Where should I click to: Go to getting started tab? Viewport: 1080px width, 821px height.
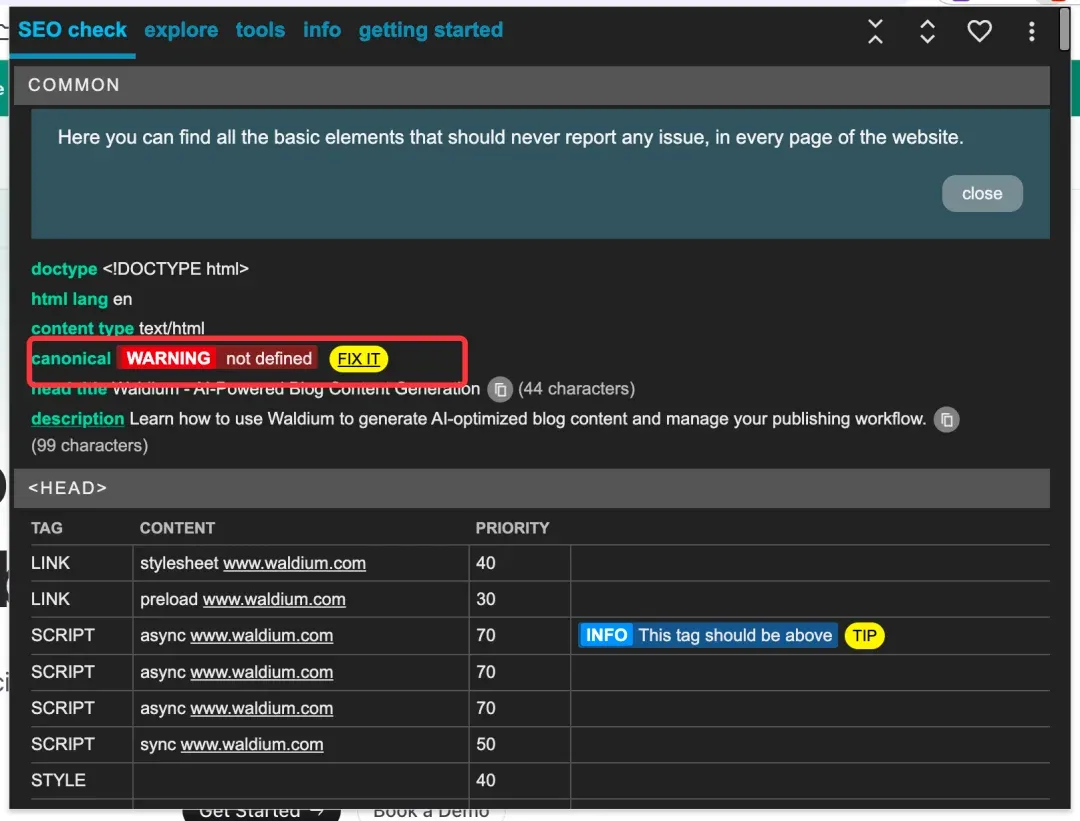pyautogui.click(x=430, y=30)
